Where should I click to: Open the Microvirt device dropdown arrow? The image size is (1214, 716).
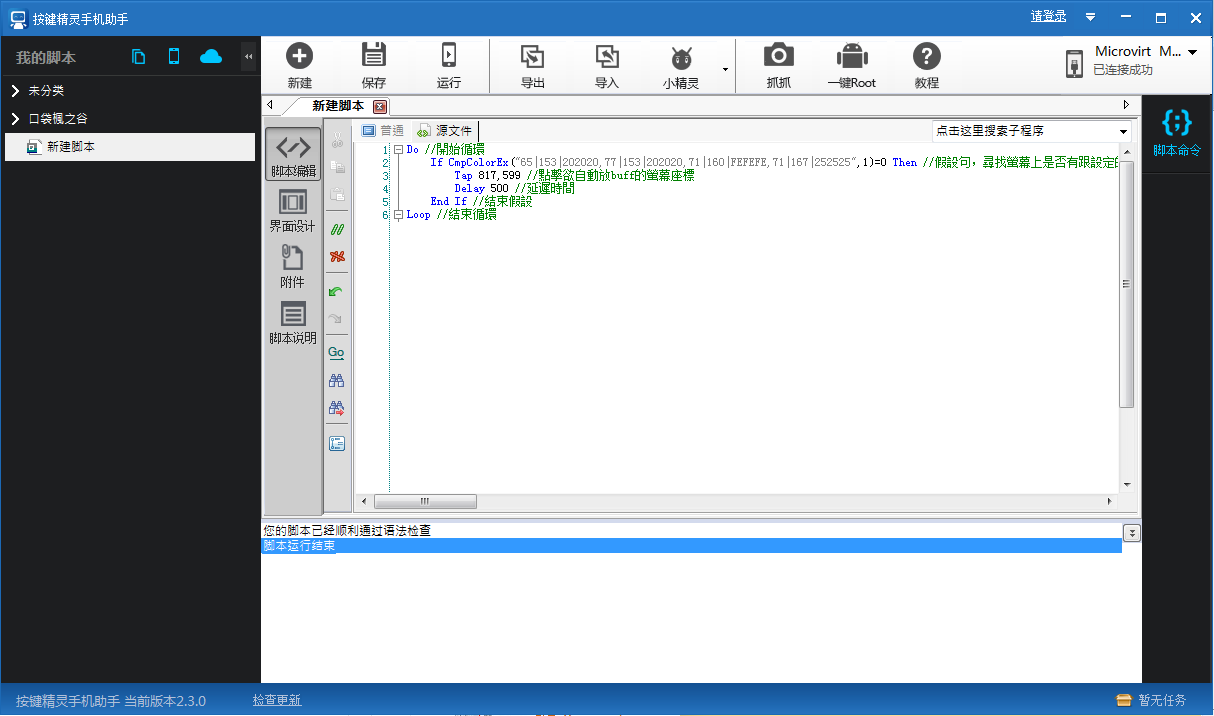click(1192, 52)
